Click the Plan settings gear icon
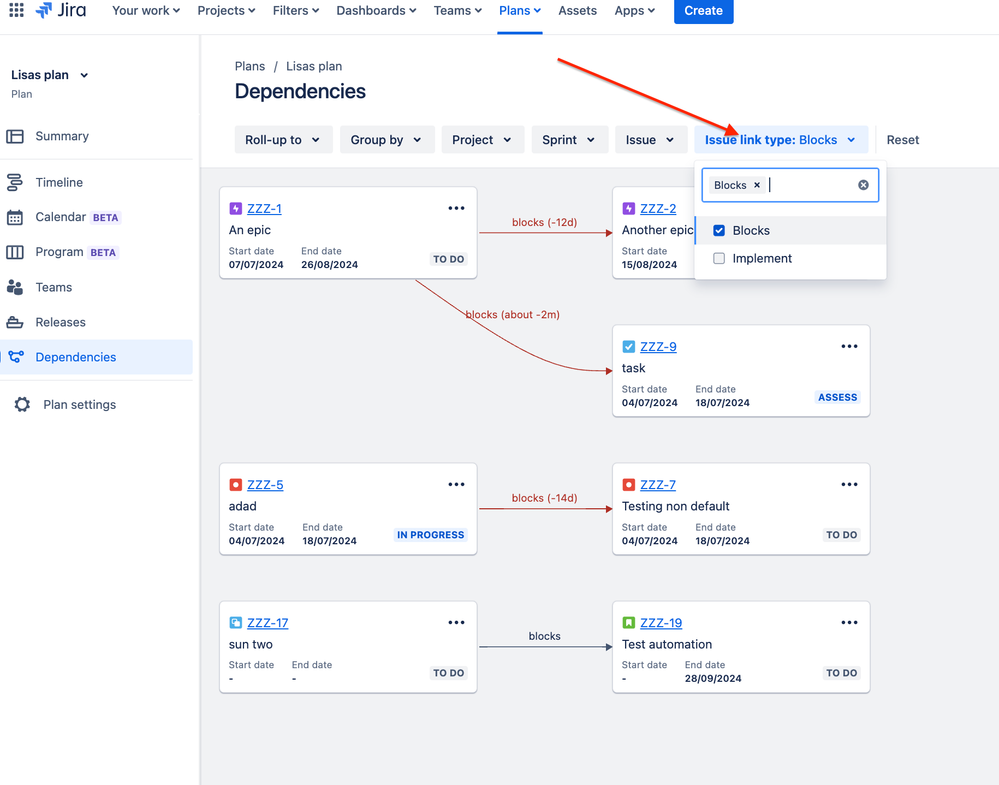Screen dimensions: 999x785 point(22,405)
